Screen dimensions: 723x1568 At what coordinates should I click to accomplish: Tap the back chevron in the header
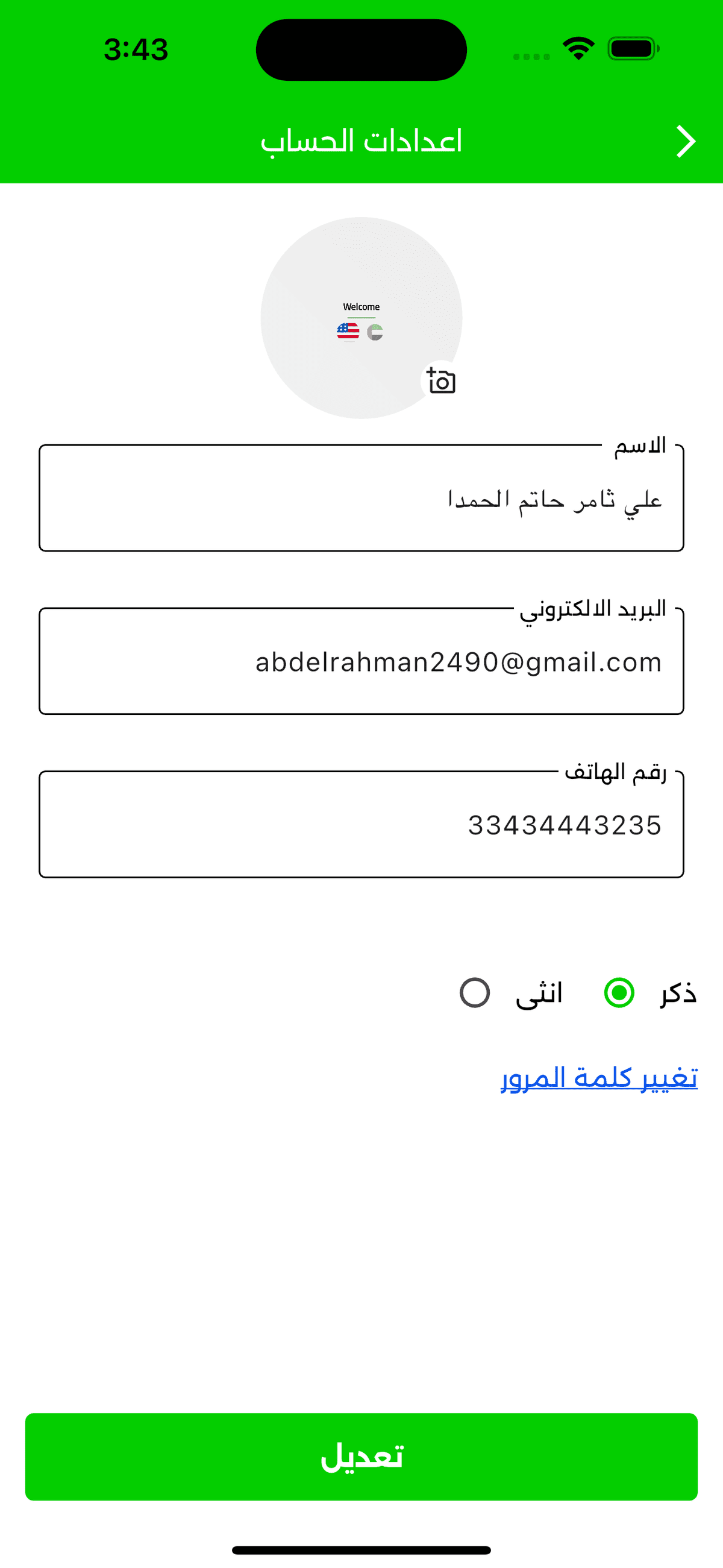coord(686,142)
